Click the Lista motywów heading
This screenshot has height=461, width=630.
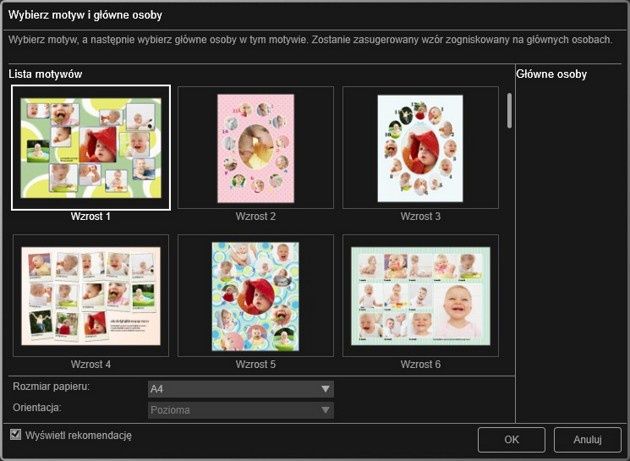point(45,74)
